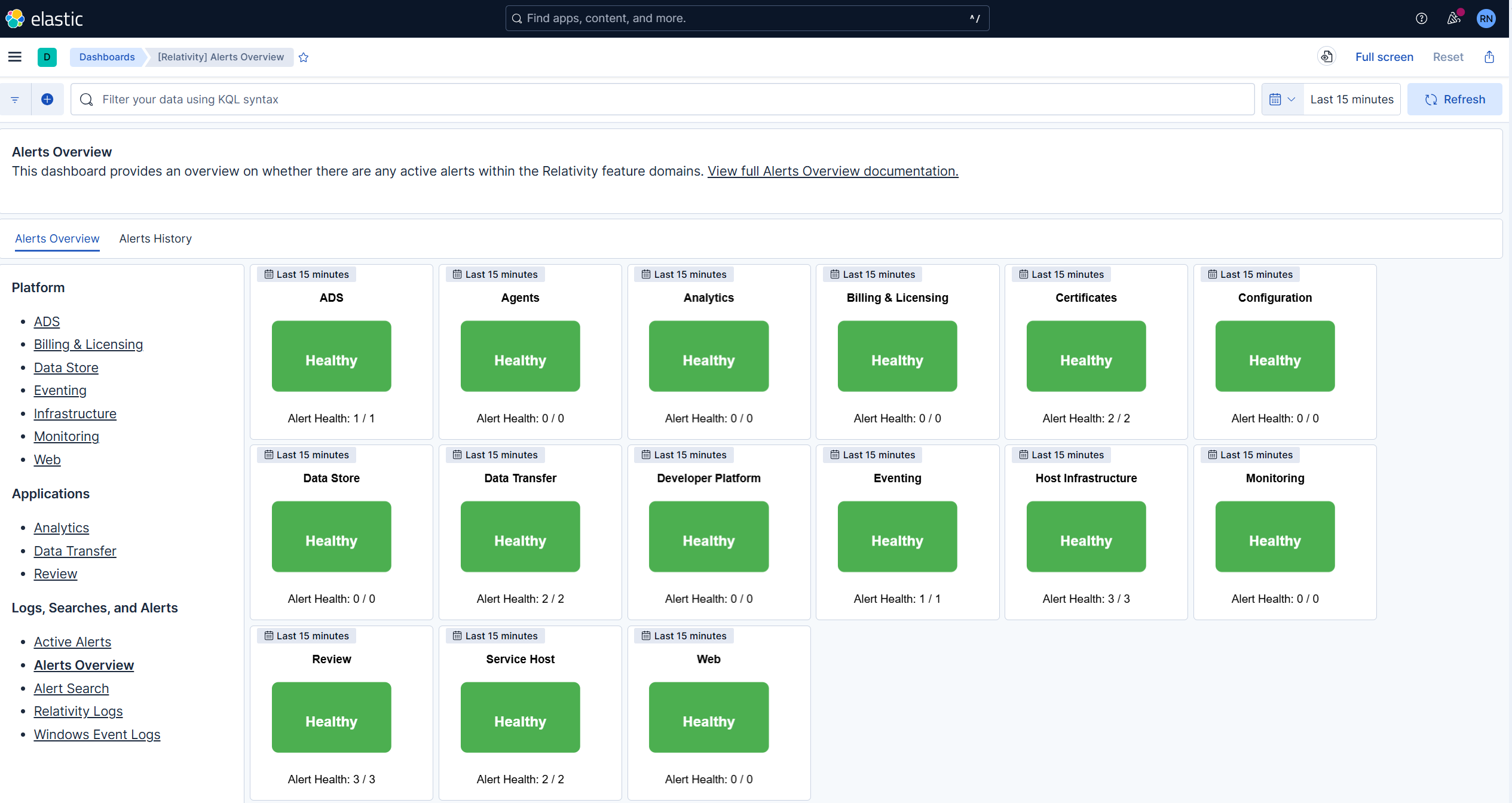The width and height of the screenshot is (1512, 803).
Task: Click the KQL filter query input
Action: [x=662, y=99]
